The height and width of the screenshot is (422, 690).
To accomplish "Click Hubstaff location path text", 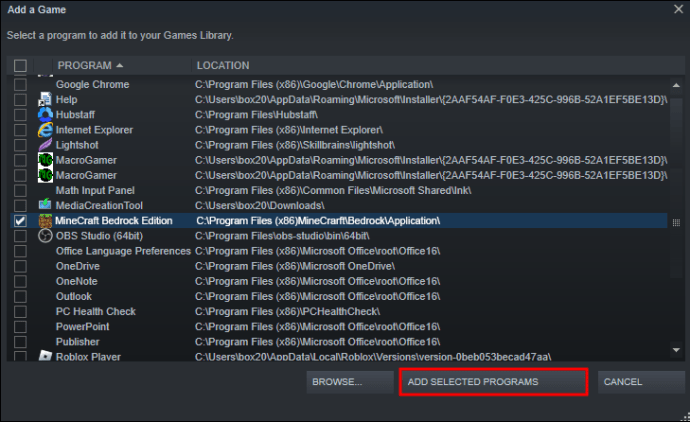I will [256, 115].
